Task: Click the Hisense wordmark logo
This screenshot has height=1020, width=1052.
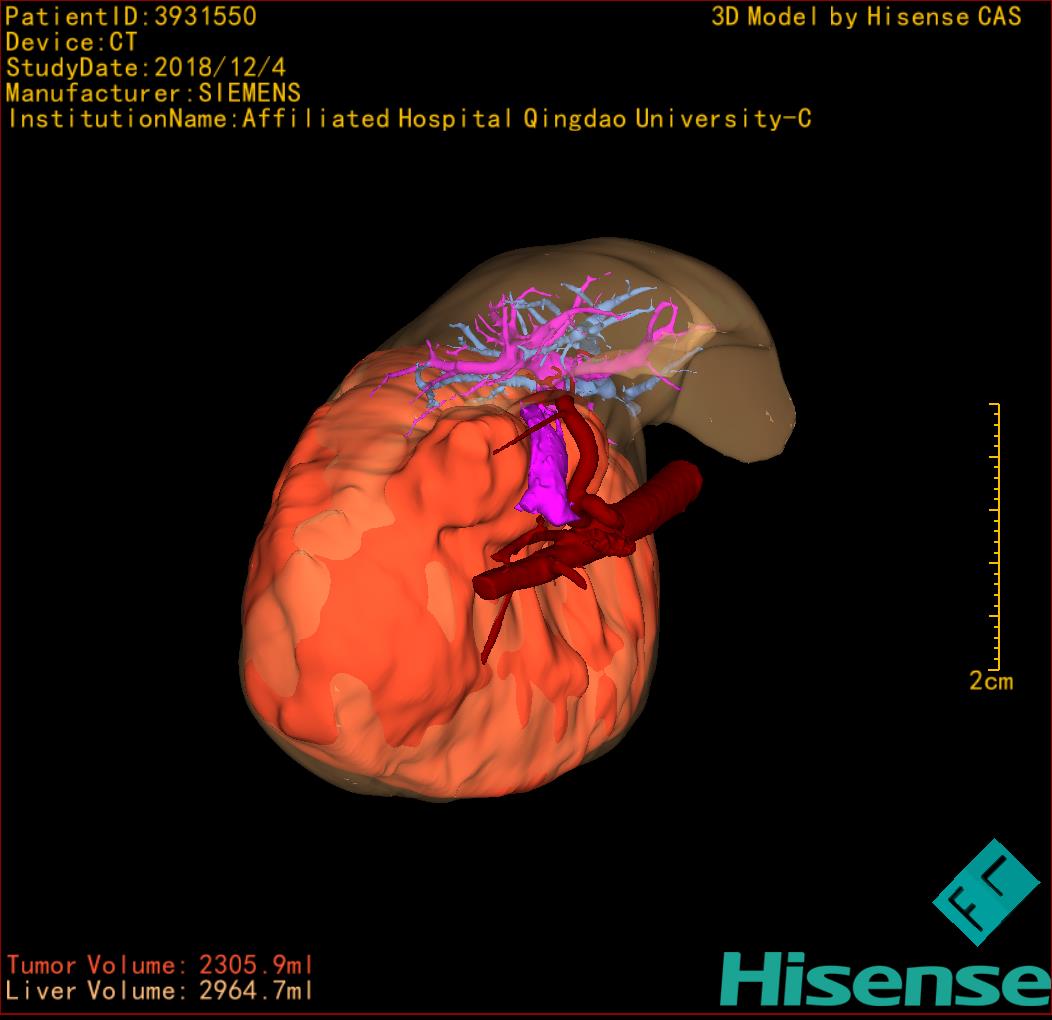Action: point(886,979)
